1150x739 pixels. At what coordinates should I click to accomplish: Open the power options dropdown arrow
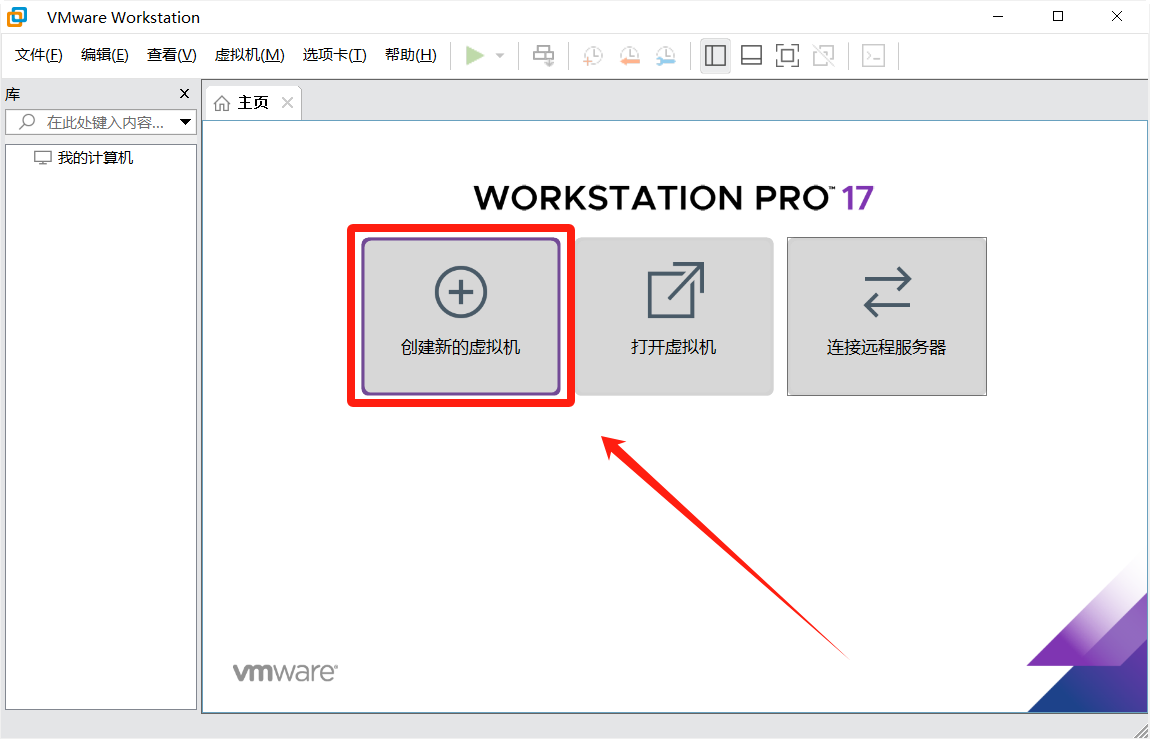(500, 56)
